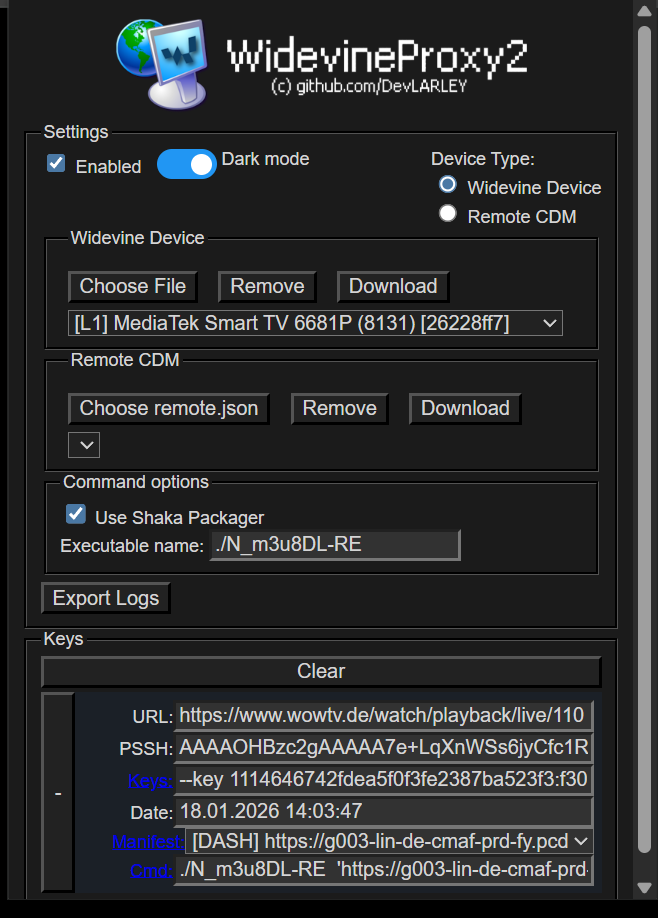Uncheck the Enabled checkbox
Image resolution: width=658 pixels, height=918 pixels.
[x=56, y=163]
